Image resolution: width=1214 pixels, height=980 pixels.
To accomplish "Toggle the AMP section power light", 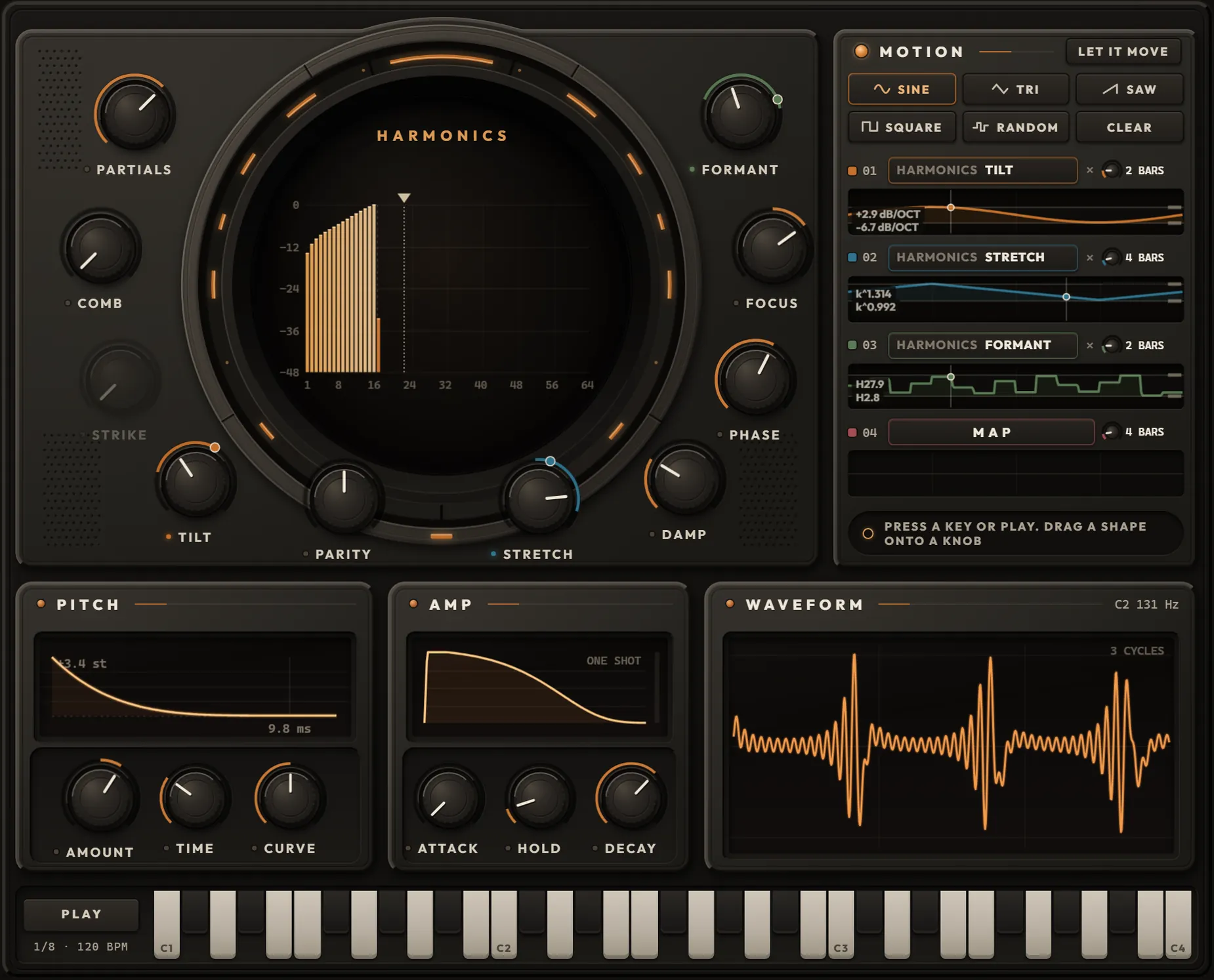I will pyautogui.click(x=413, y=603).
